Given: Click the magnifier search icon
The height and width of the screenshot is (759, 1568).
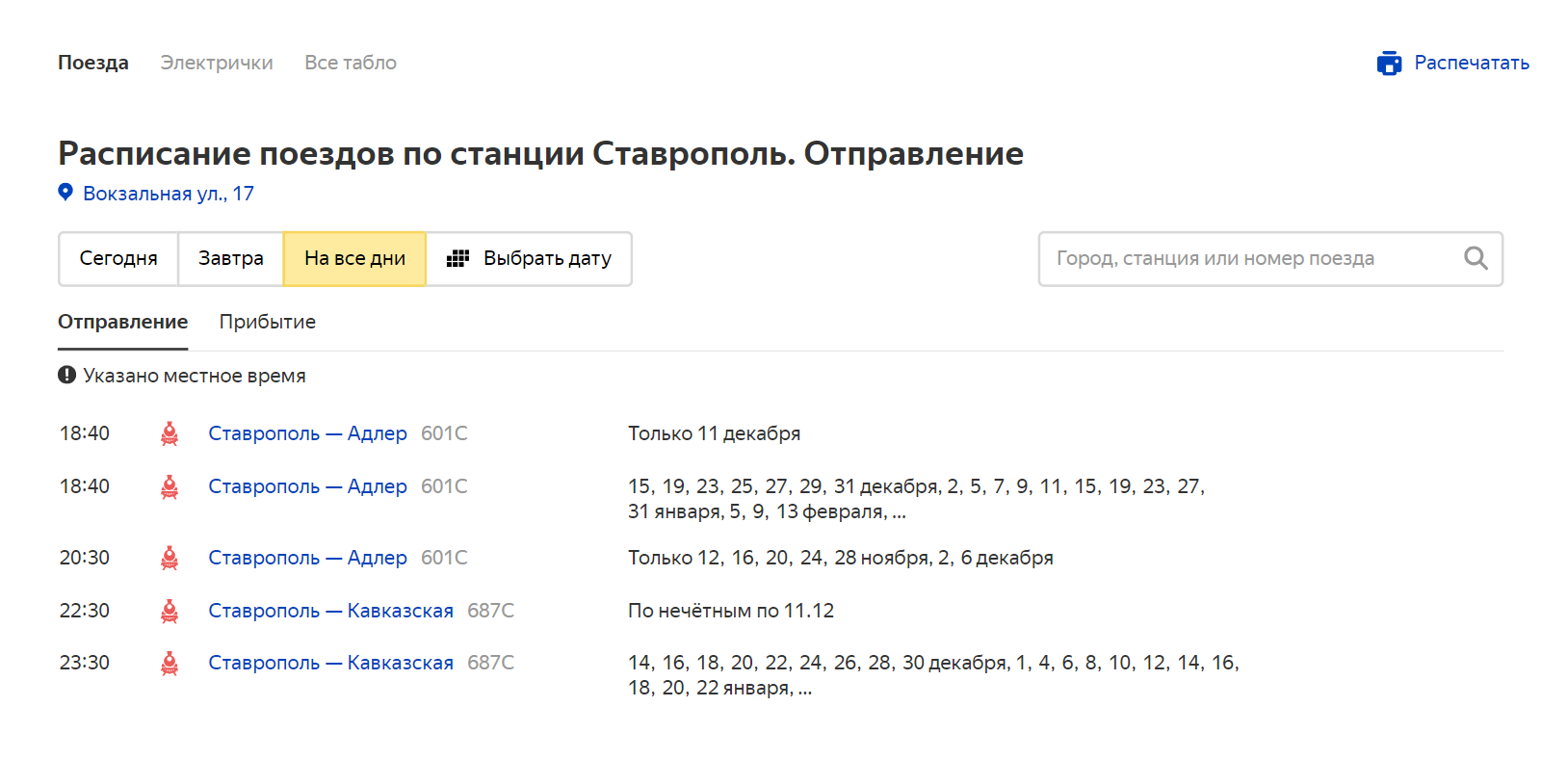Looking at the screenshot, I should 1476,258.
